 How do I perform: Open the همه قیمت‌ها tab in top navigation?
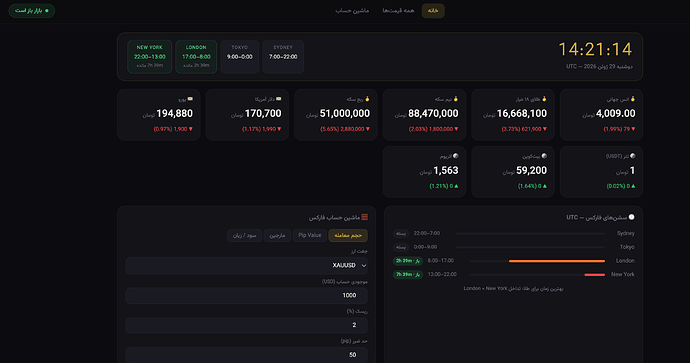coord(398,11)
